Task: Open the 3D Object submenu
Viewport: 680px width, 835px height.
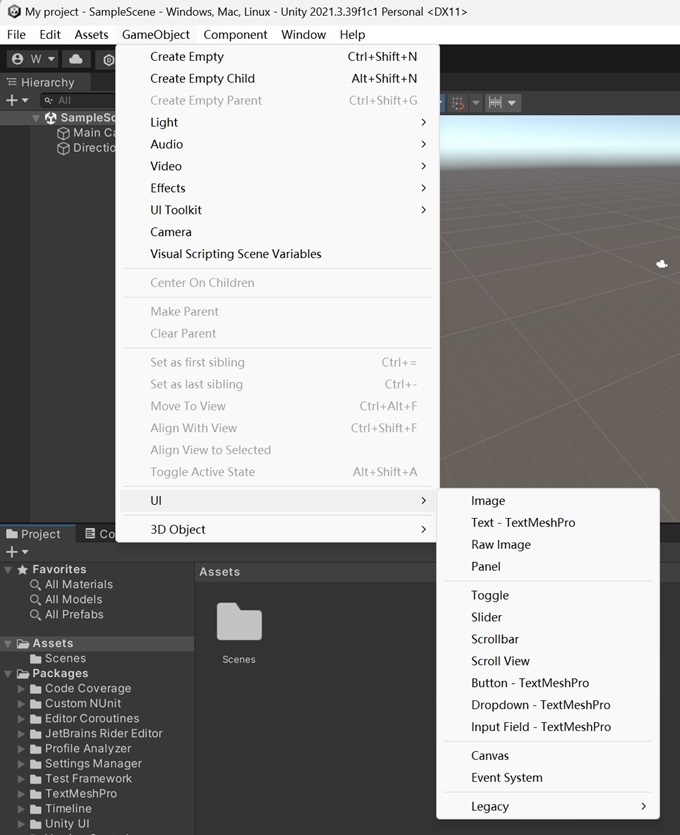Action: [x=277, y=529]
